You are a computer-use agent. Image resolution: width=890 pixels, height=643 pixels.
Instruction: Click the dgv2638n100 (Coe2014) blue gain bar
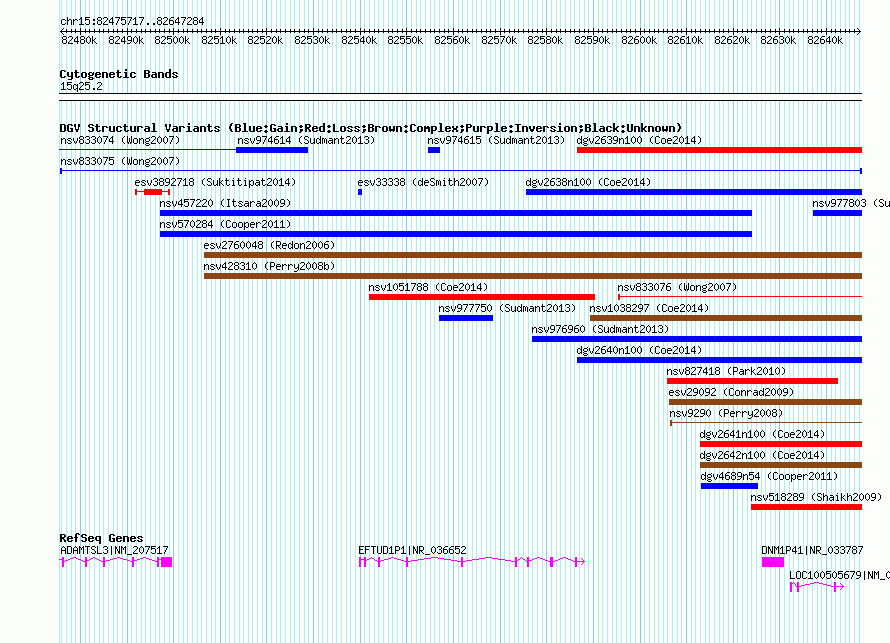click(694, 192)
